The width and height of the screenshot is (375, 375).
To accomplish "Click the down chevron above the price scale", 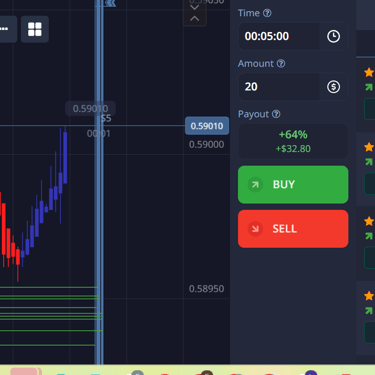I will click(195, 7).
